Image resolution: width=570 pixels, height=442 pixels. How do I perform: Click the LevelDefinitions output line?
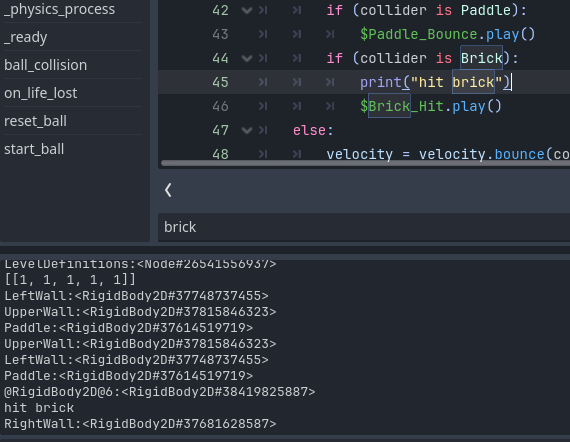click(x=140, y=264)
